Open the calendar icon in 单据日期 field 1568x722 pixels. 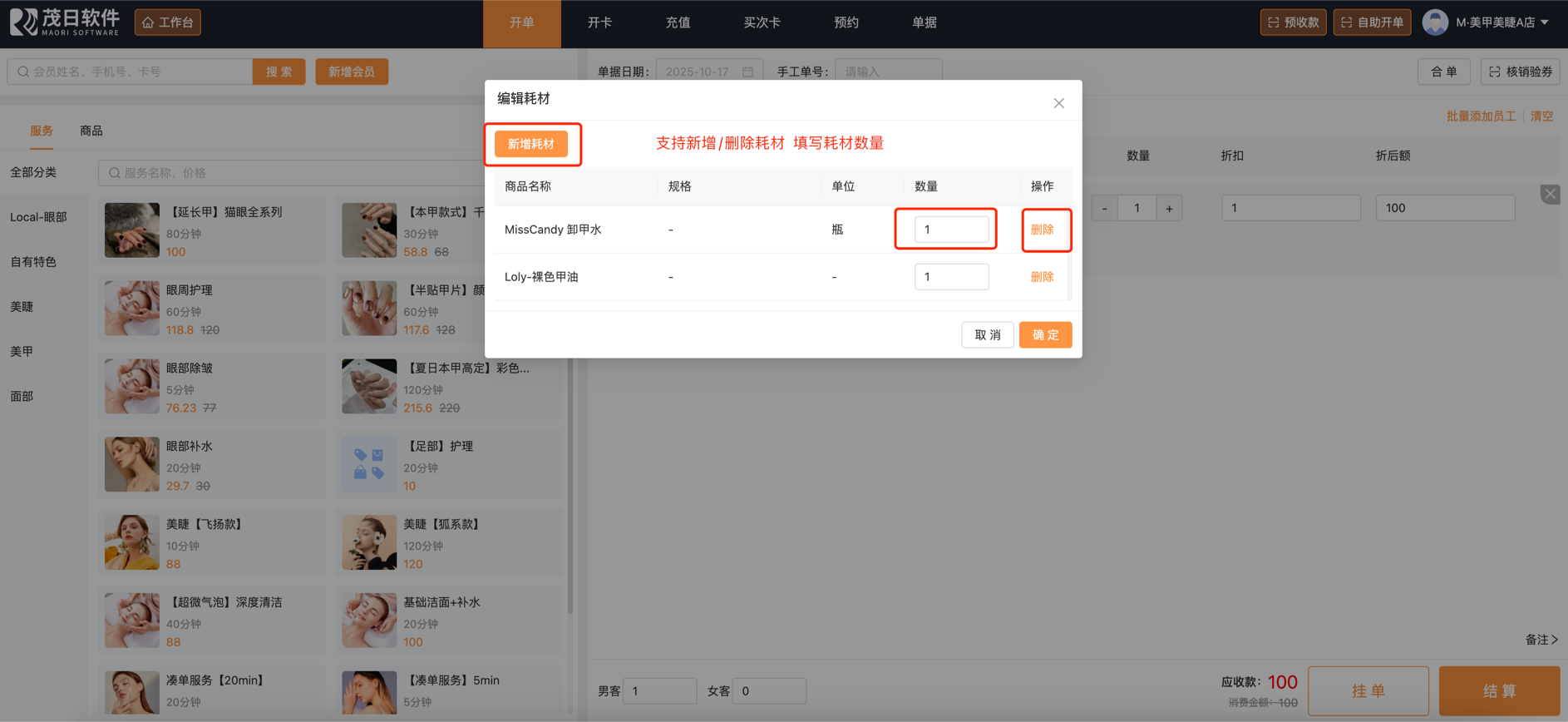coord(747,72)
